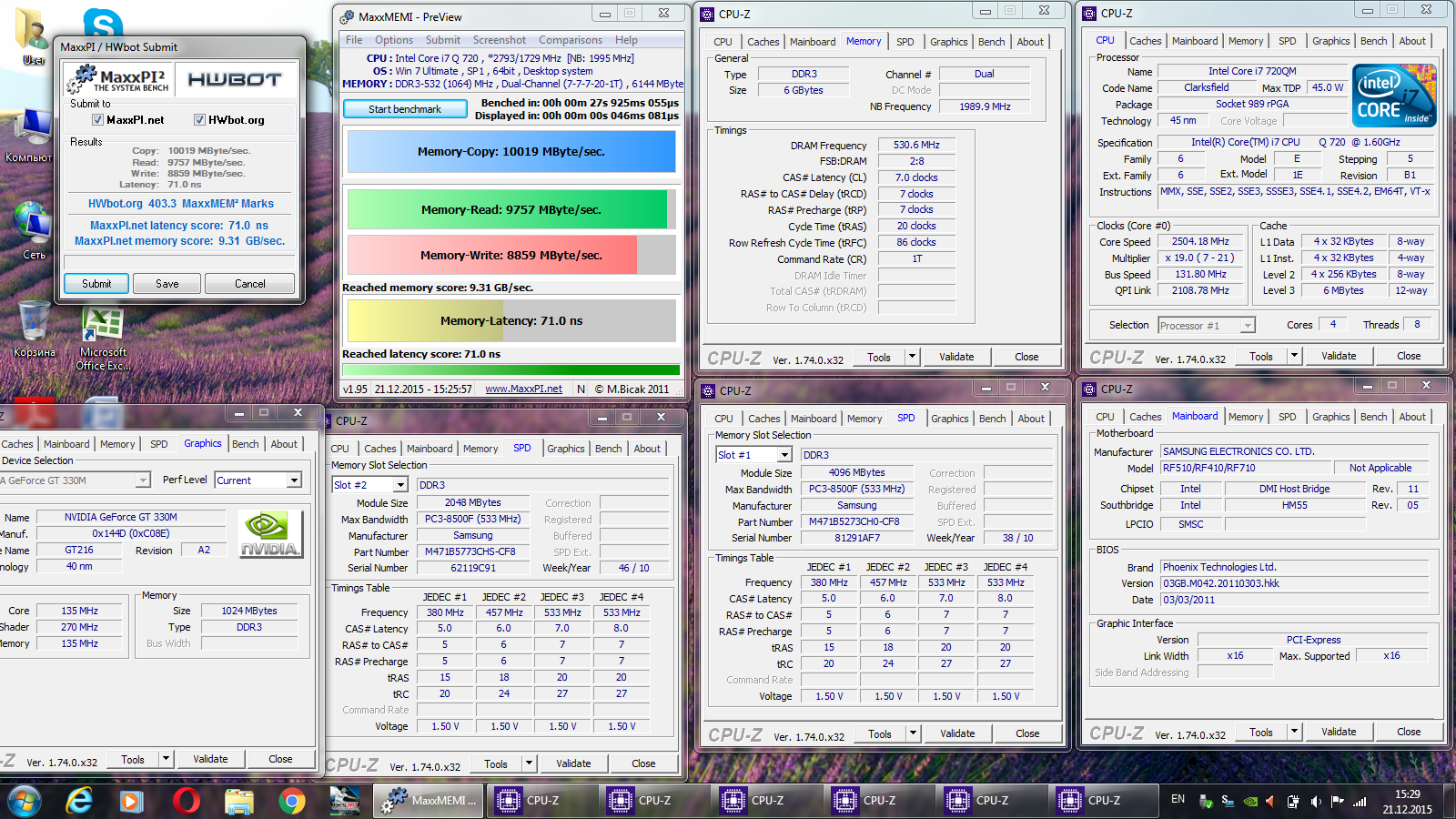Click the GeForce GT 330M device selection box

[75, 480]
